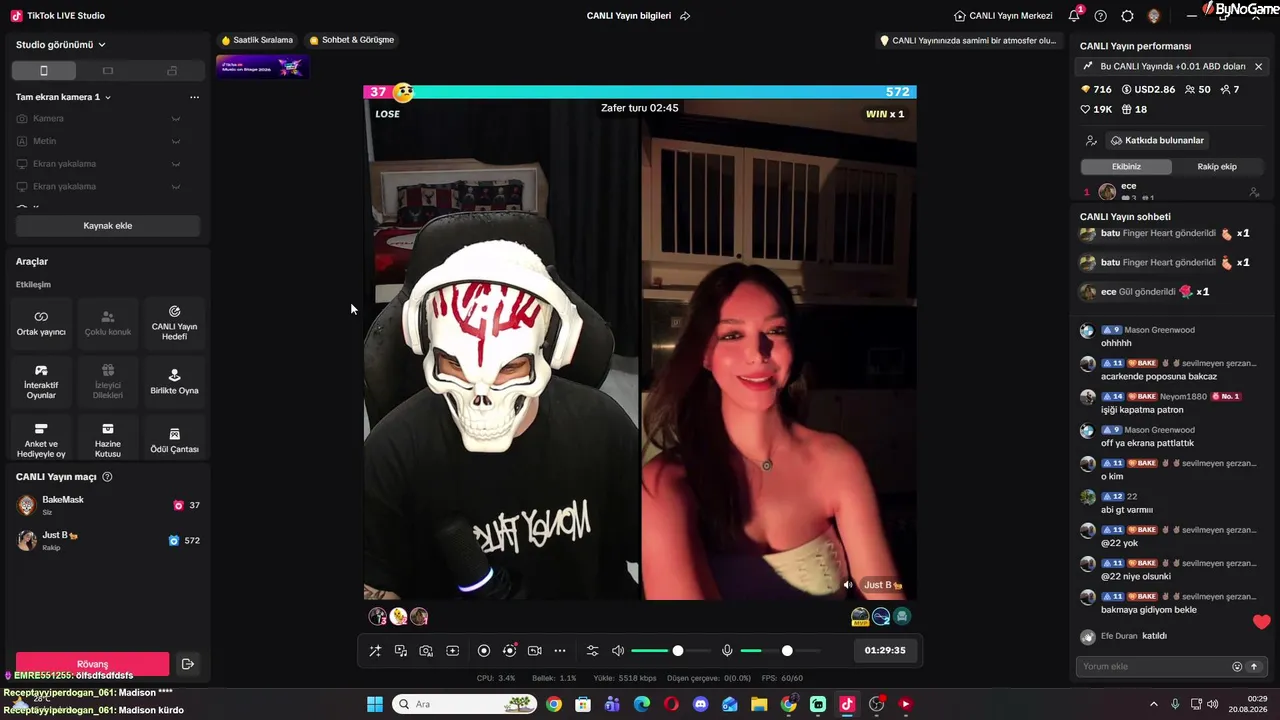This screenshot has height=720, width=1280.
Task: Click the AI camera snapshot icon
Action: [x=426, y=651]
